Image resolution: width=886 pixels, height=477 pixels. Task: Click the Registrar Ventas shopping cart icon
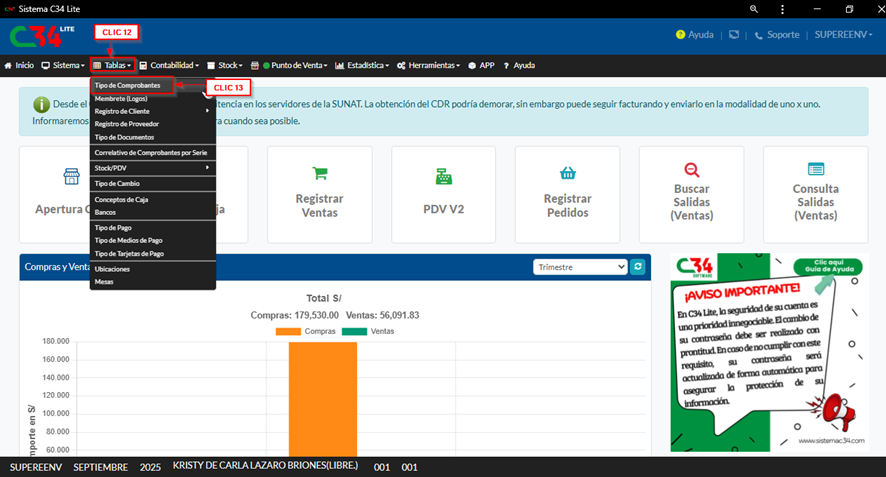click(320, 173)
